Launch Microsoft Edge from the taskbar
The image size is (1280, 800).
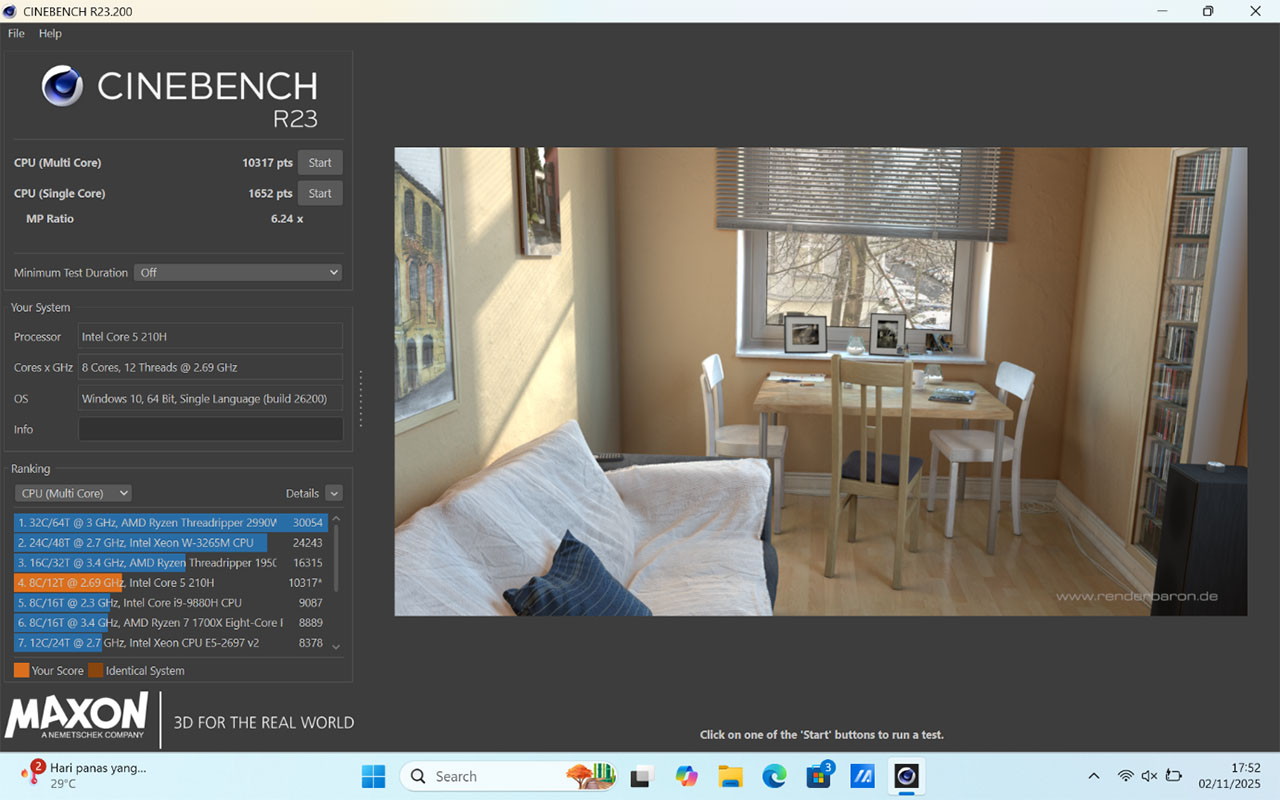click(774, 776)
